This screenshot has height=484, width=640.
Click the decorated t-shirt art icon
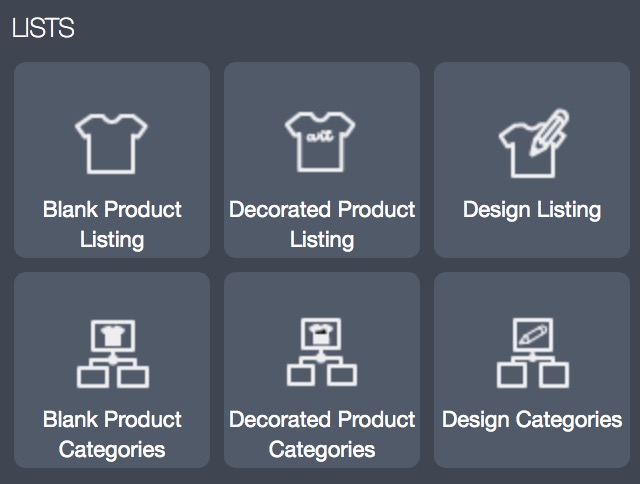pyautogui.click(x=320, y=142)
